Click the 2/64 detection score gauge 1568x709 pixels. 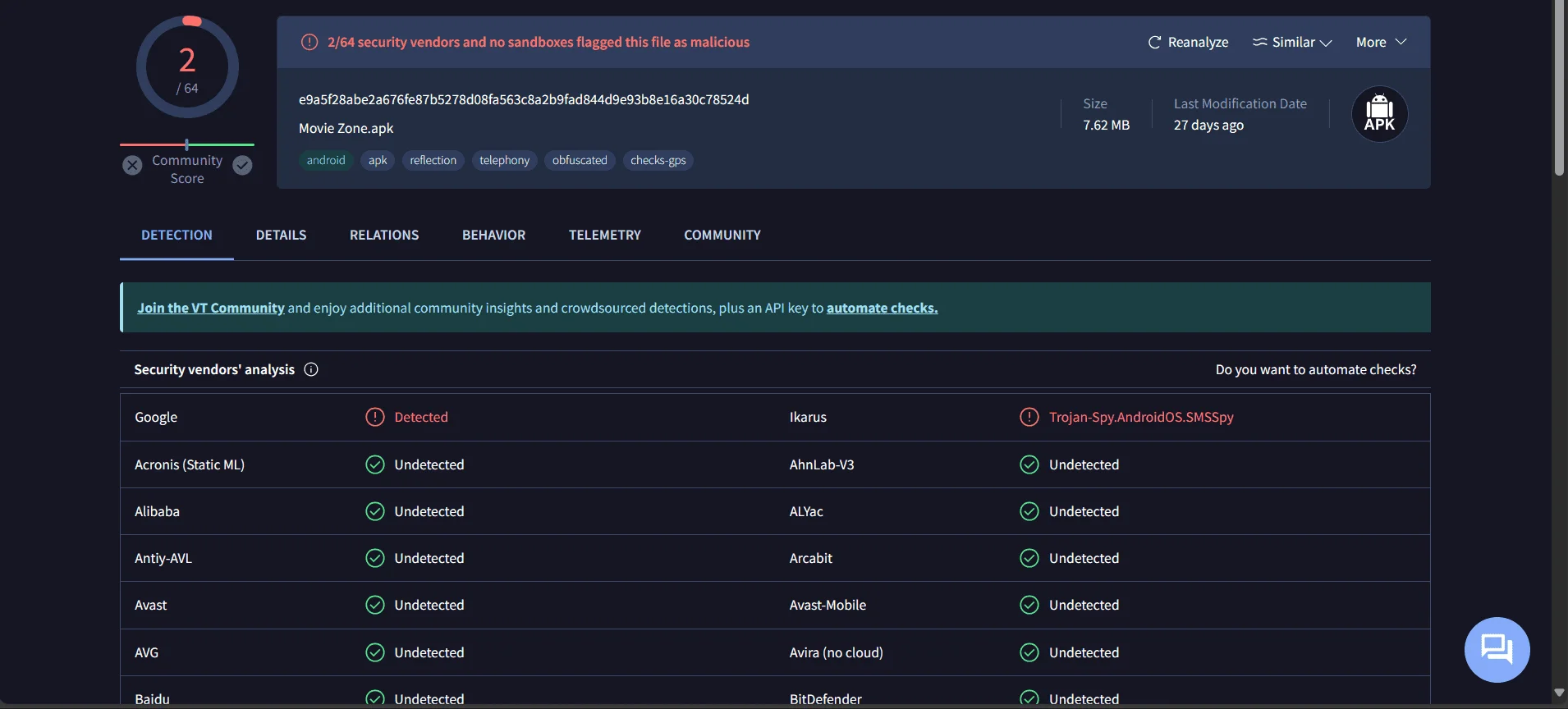[x=187, y=67]
